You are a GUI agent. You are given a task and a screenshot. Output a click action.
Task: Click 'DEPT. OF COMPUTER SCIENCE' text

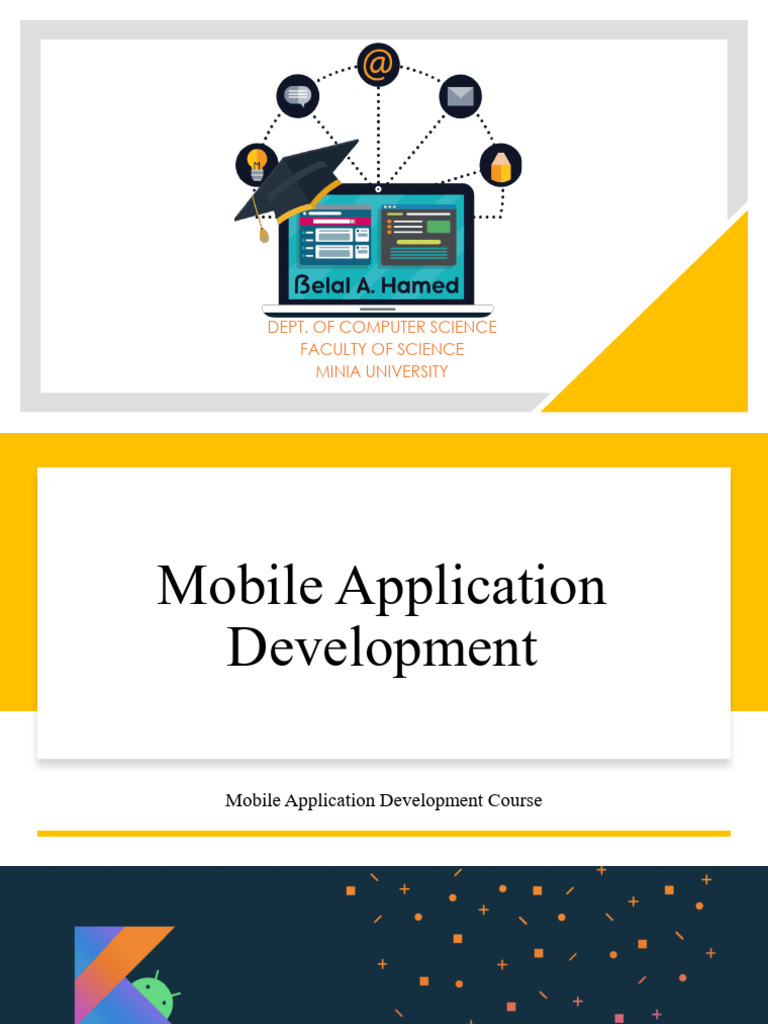click(x=382, y=327)
